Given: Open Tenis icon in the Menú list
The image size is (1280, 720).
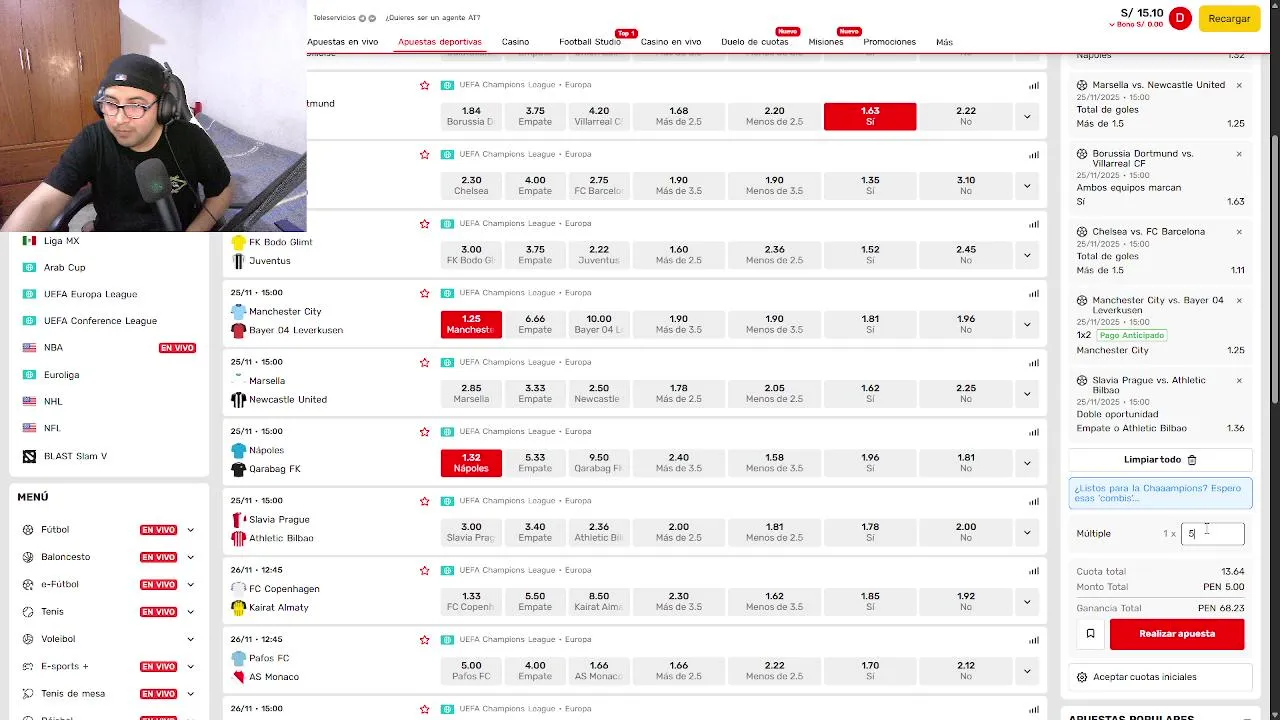Looking at the screenshot, I should [28, 612].
